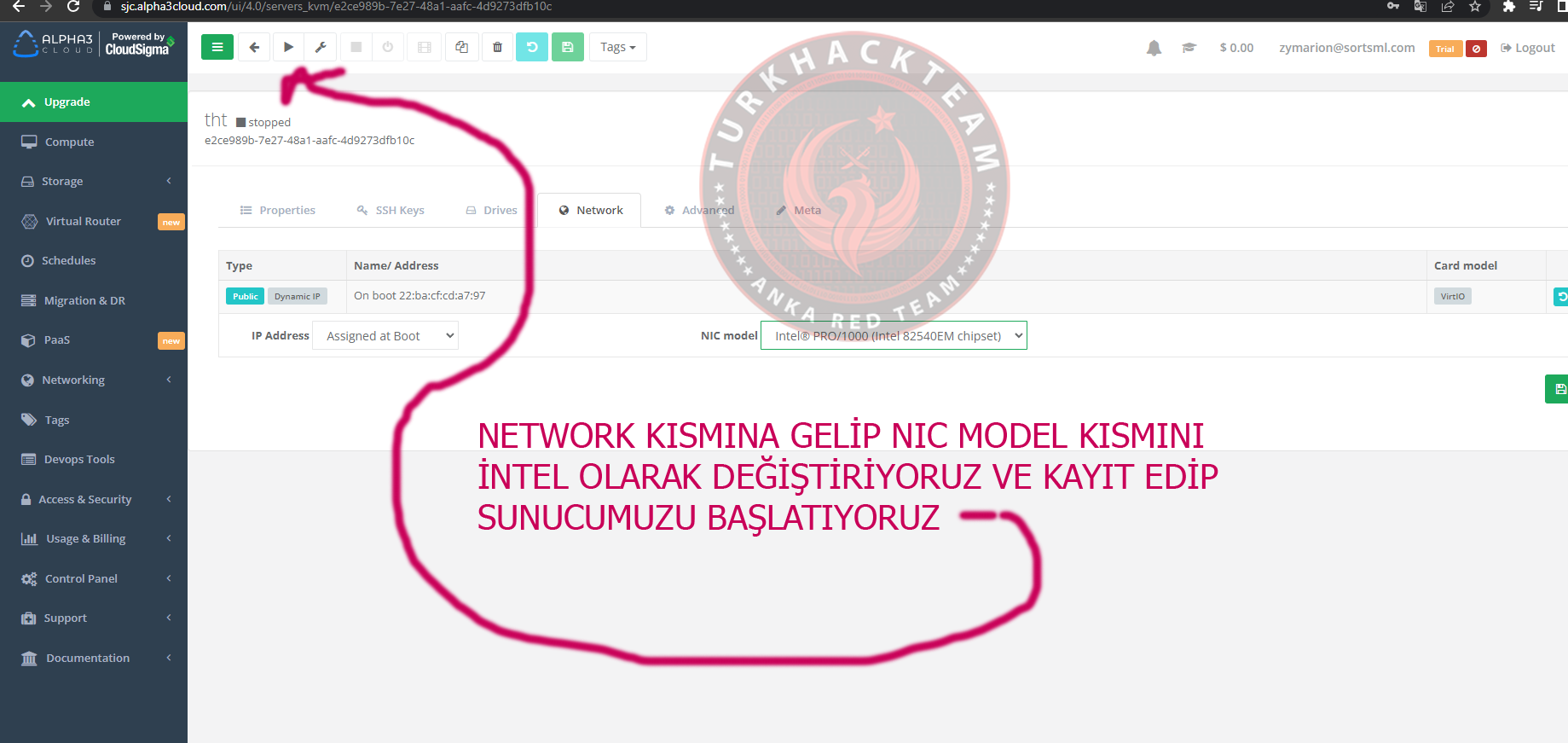Click the Public type badge
This screenshot has height=743, width=1568.
click(245, 296)
